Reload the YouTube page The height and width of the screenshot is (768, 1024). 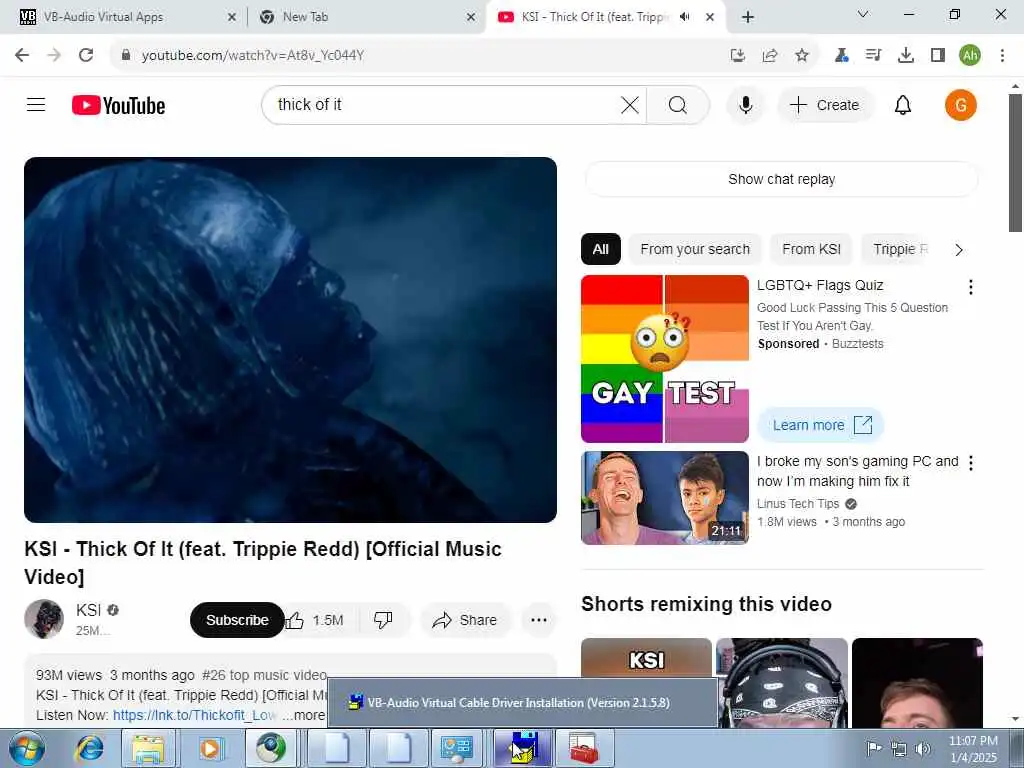[x=86, y=55]
